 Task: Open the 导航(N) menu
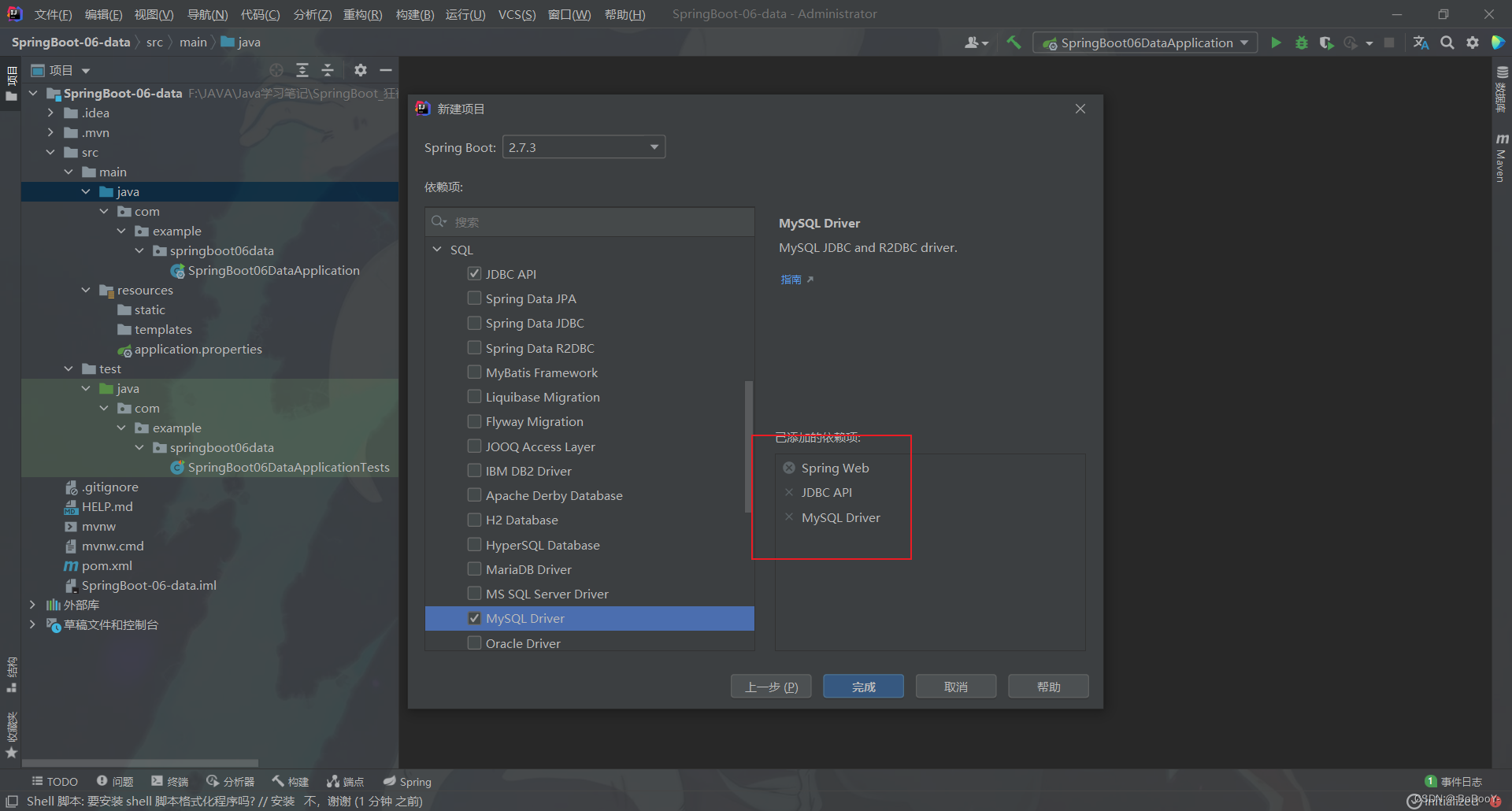[207, 14]
